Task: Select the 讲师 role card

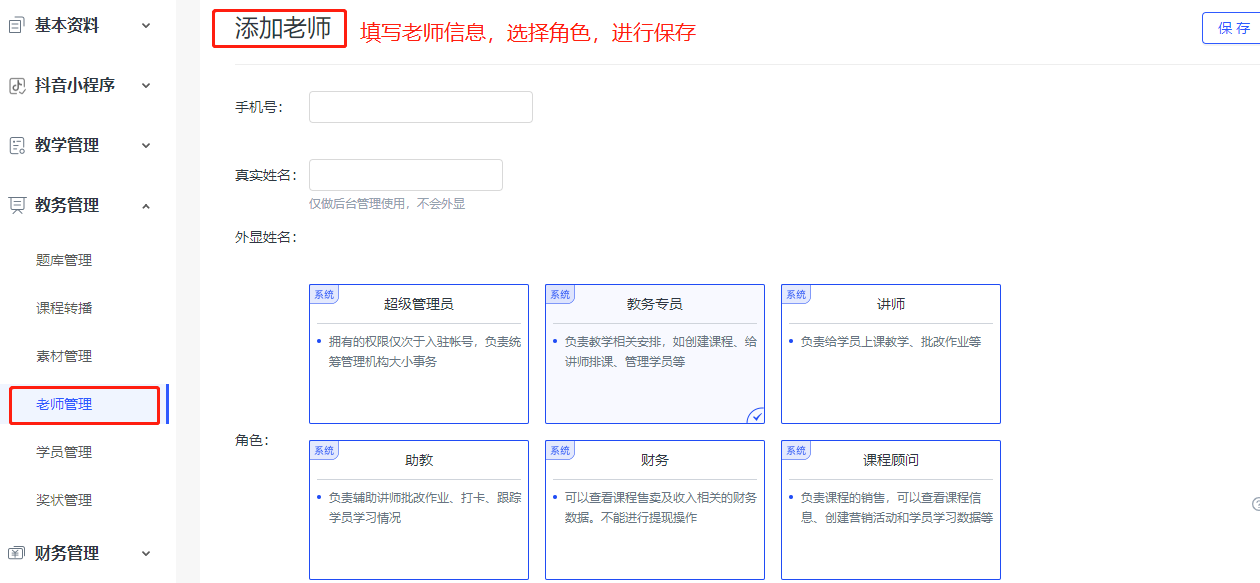Action: [x=889, y=353]
